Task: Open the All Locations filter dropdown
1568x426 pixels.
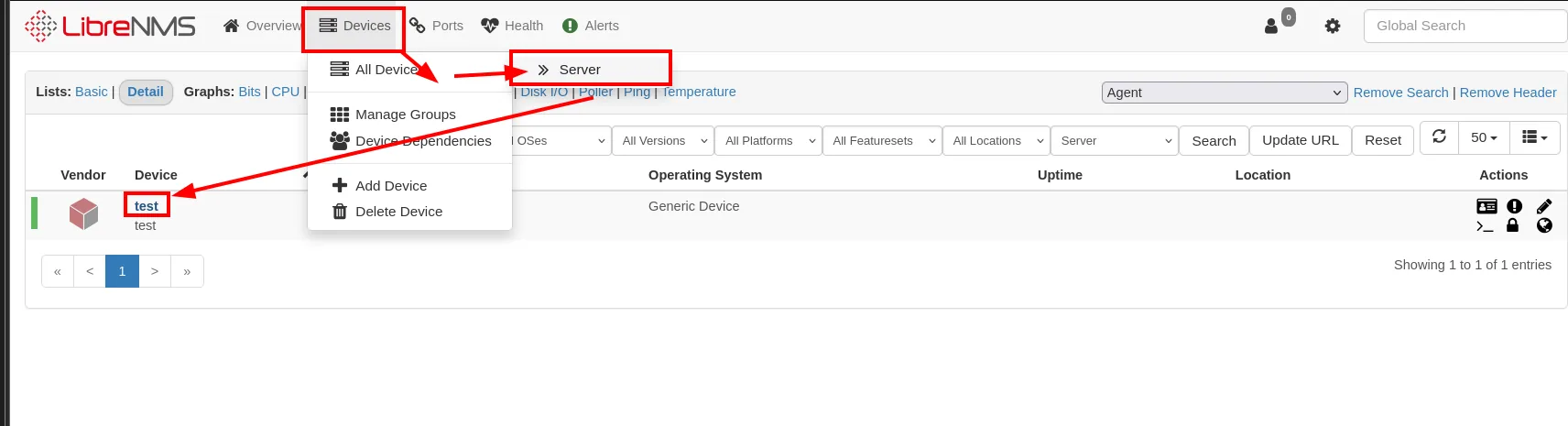Action: point(996,141)
